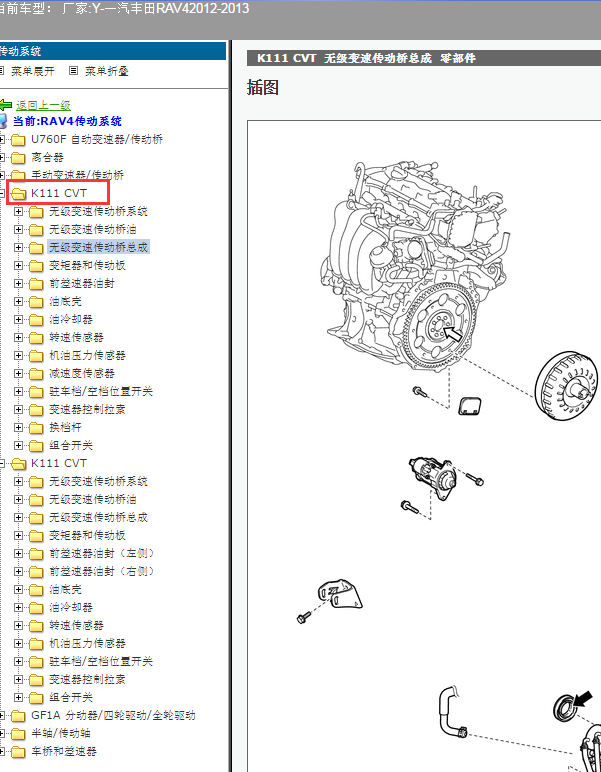
Task: Click folder icon of 离合器
Action: [18, 158]
